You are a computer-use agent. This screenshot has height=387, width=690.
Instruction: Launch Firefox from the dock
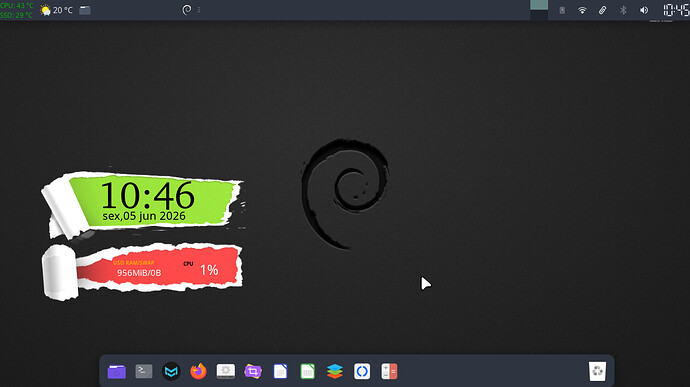(x=198, y=371)
